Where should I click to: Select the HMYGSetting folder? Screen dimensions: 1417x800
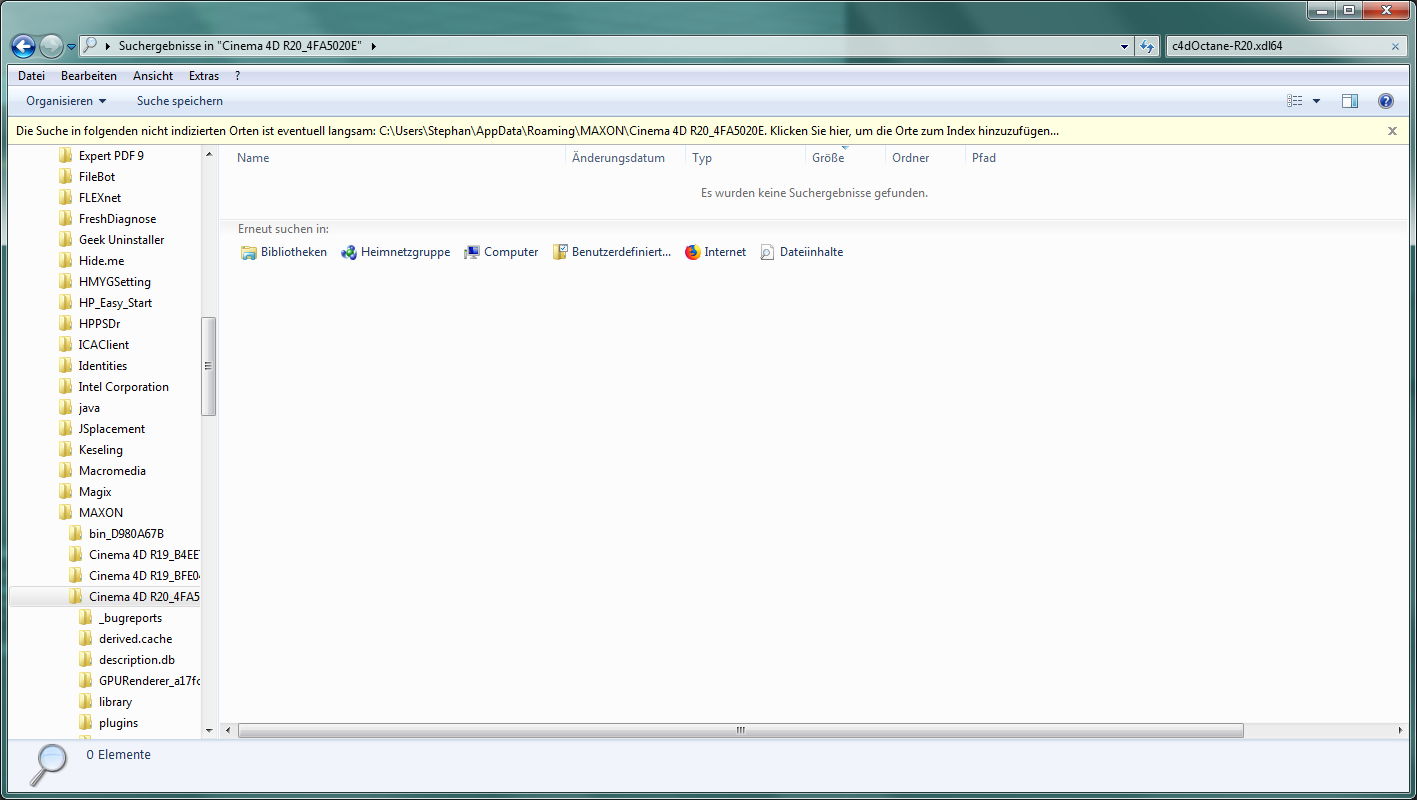(x=114, y=282)
